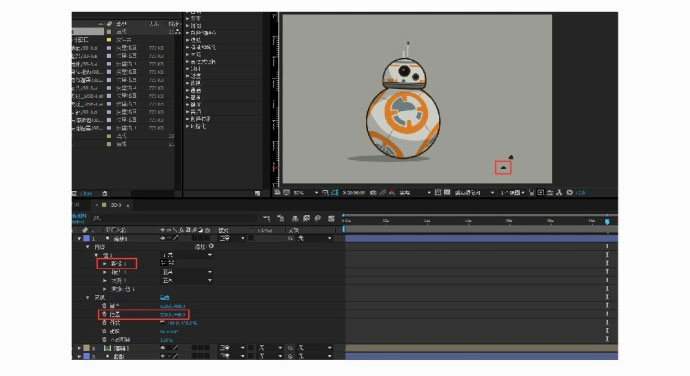The width and height of the screenshot is (690, 376).
Task: Click the scale constrain proportions link icon
Action: tap(163, 323)
